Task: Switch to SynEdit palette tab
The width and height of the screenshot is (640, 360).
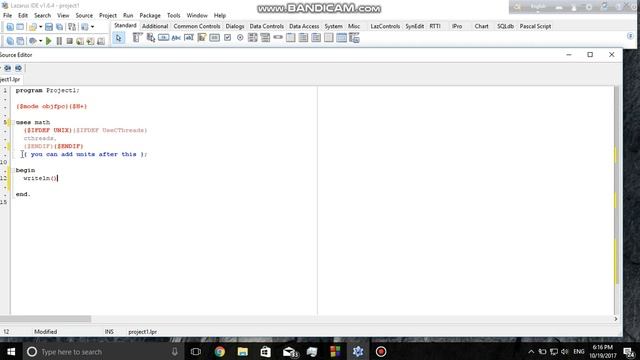Action: 414,26
